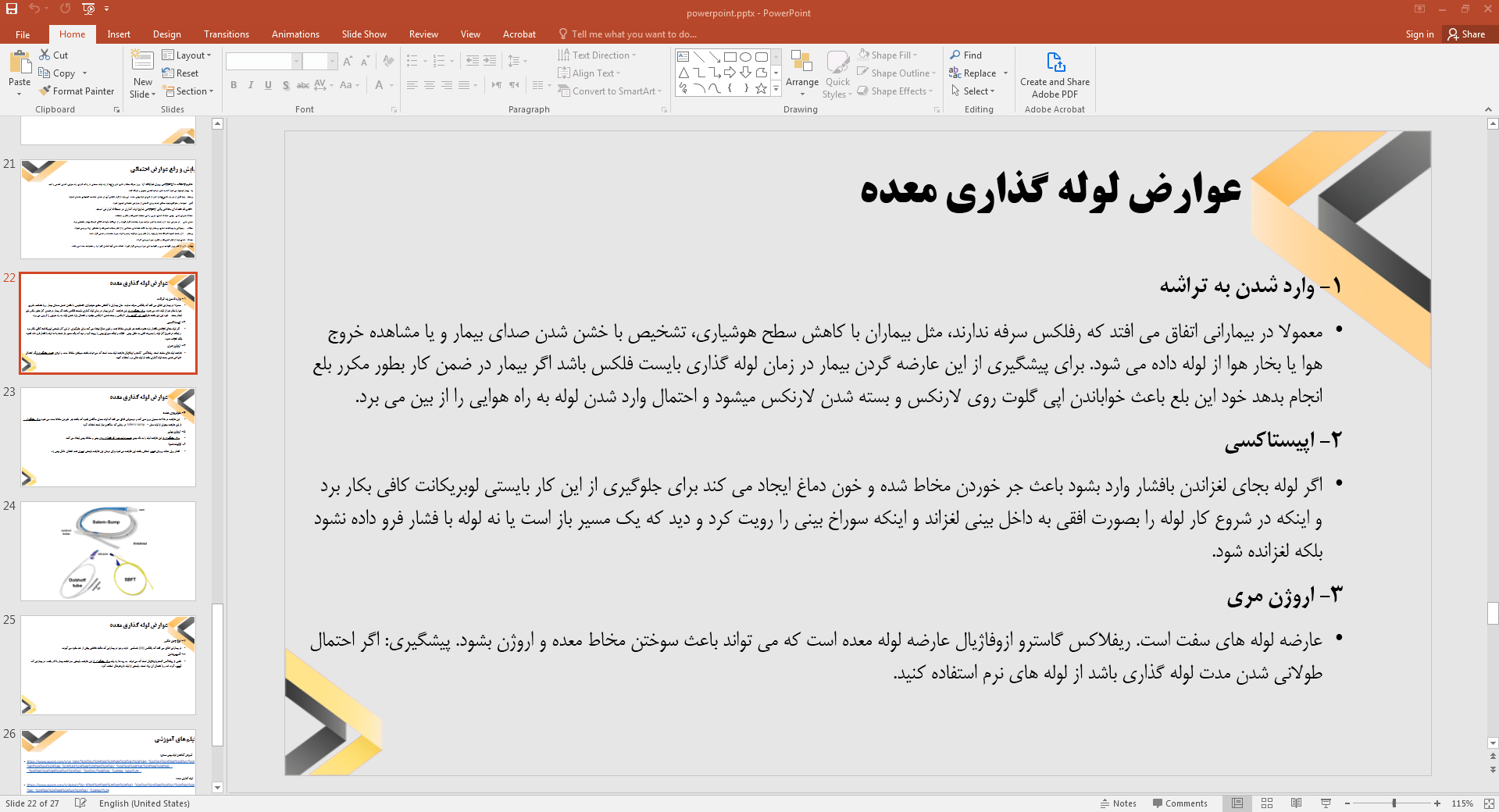Open Quick Styles gallery
Viewport: 1499px width, 812px height.
pos(837,74)
